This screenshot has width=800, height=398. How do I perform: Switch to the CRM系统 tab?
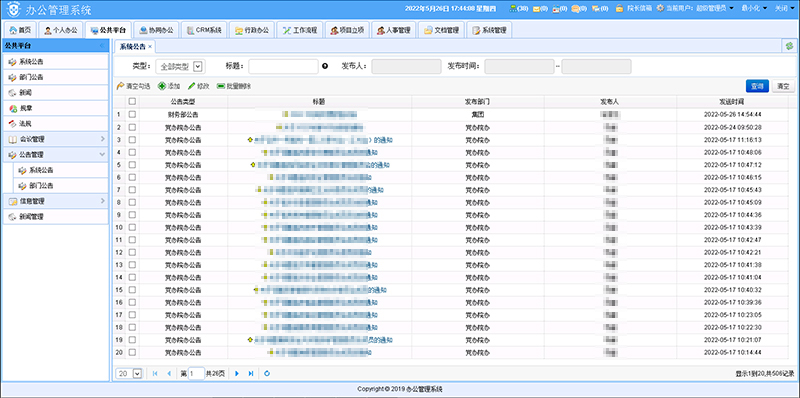coord(204,30)
